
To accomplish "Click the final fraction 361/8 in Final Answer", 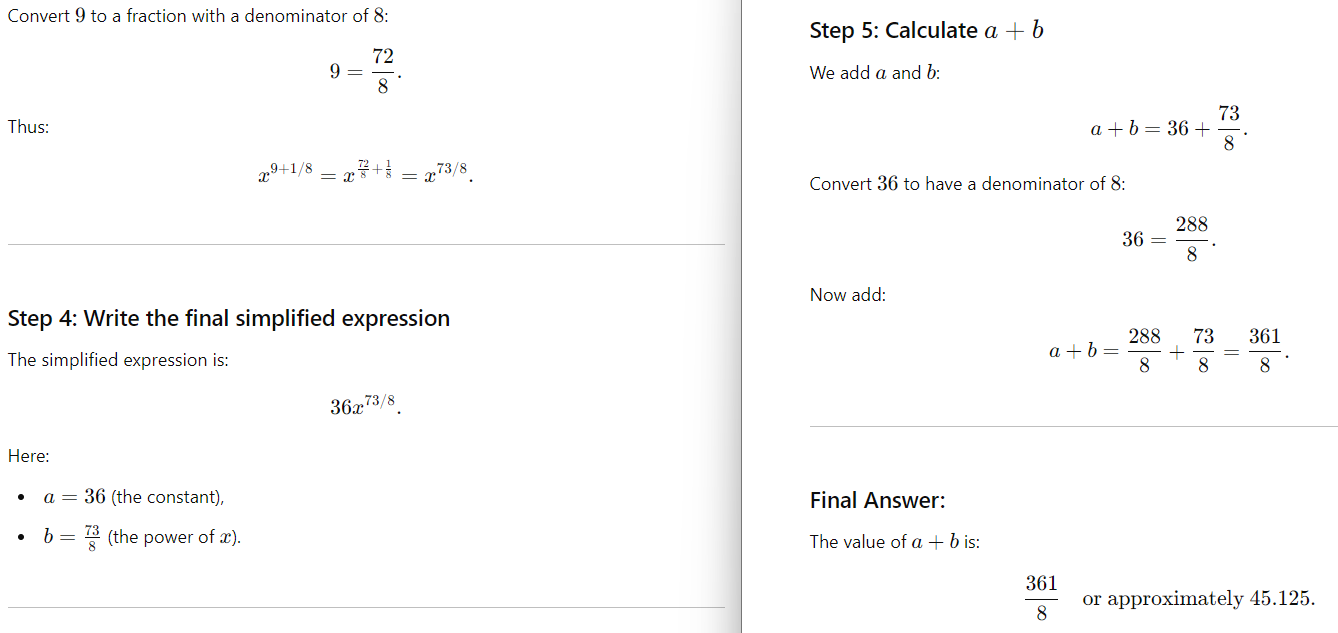I will coord(1041,598).
